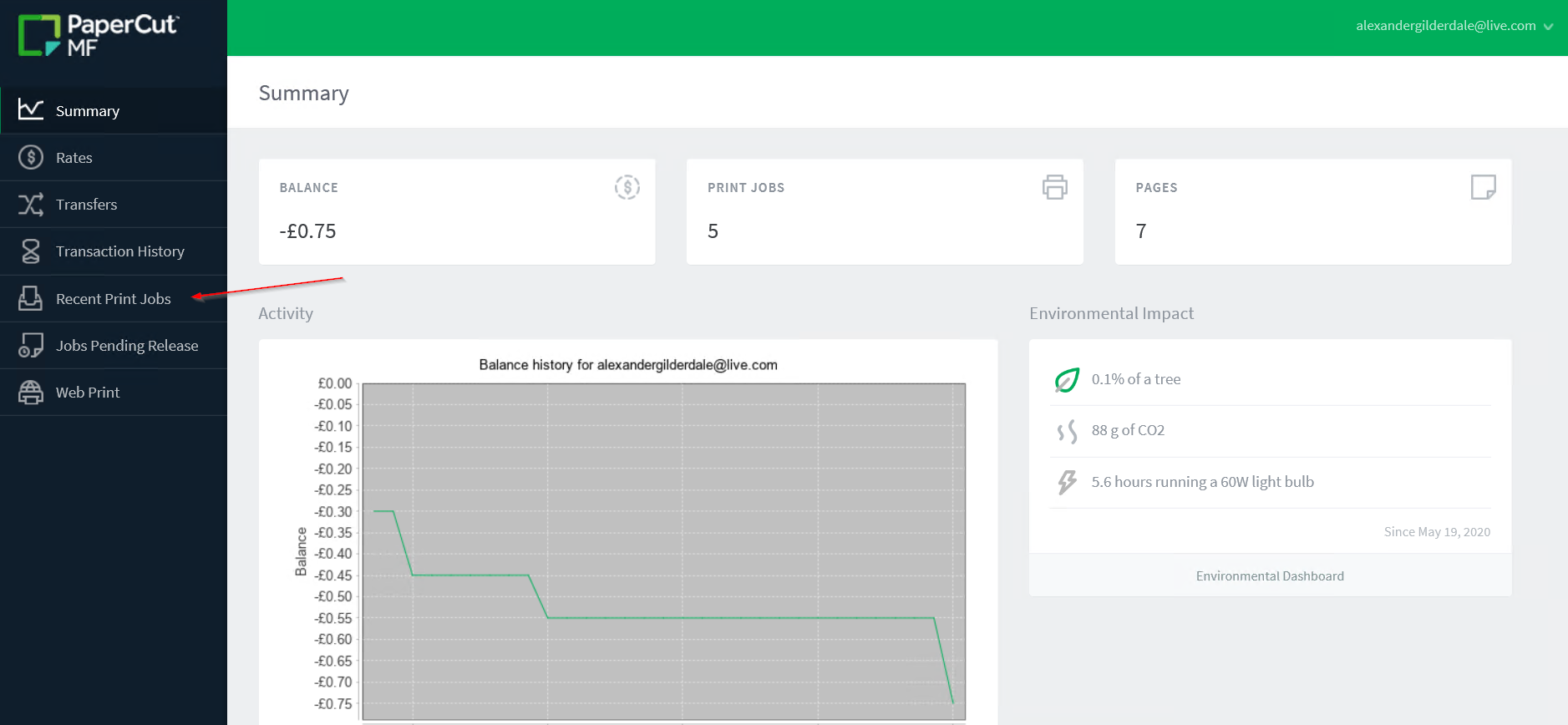Click the printer icon in Print Jobs card
This screenshot has width=1568, height=725.
click(x=1054, y=187)
